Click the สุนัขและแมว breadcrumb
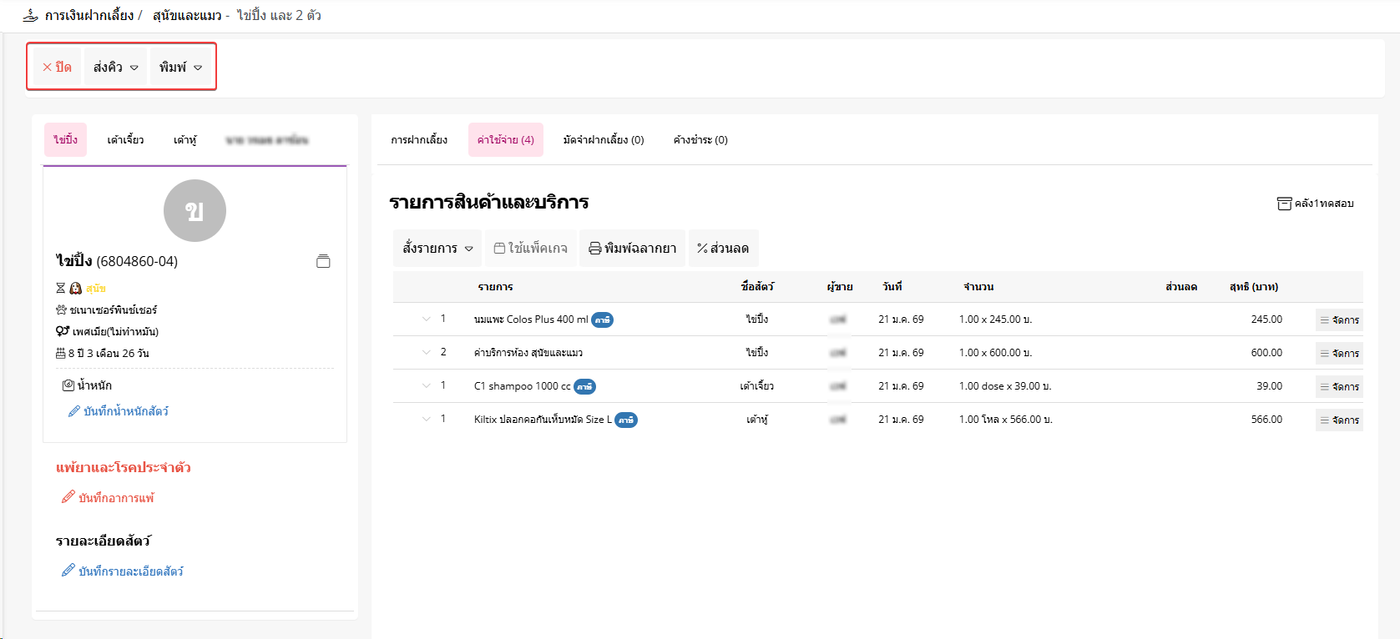The image size is (1400, 639). point(188,16)
